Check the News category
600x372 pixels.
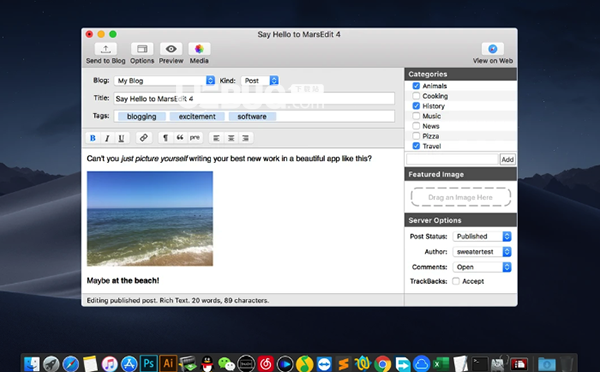(416, 126)
